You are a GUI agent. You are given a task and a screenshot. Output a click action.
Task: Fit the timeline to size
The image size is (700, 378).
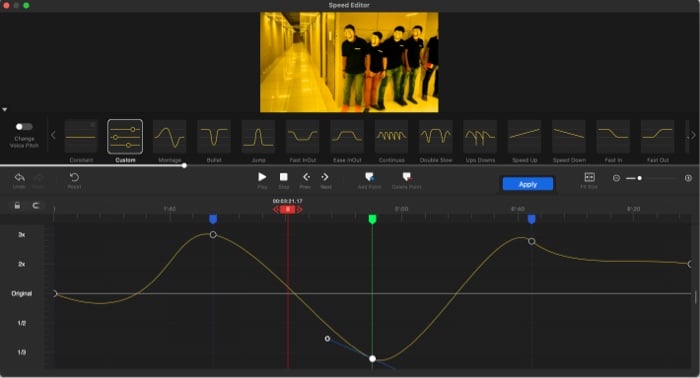[589, 177]
